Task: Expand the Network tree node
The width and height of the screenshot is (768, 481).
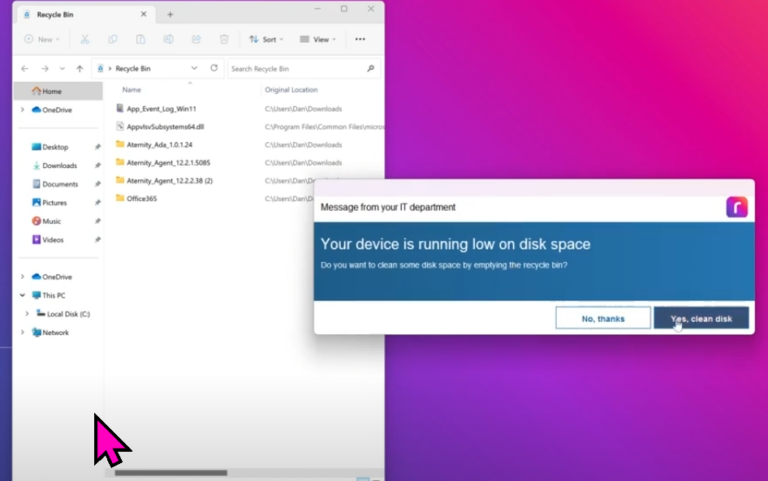Action: pos(22,332)
